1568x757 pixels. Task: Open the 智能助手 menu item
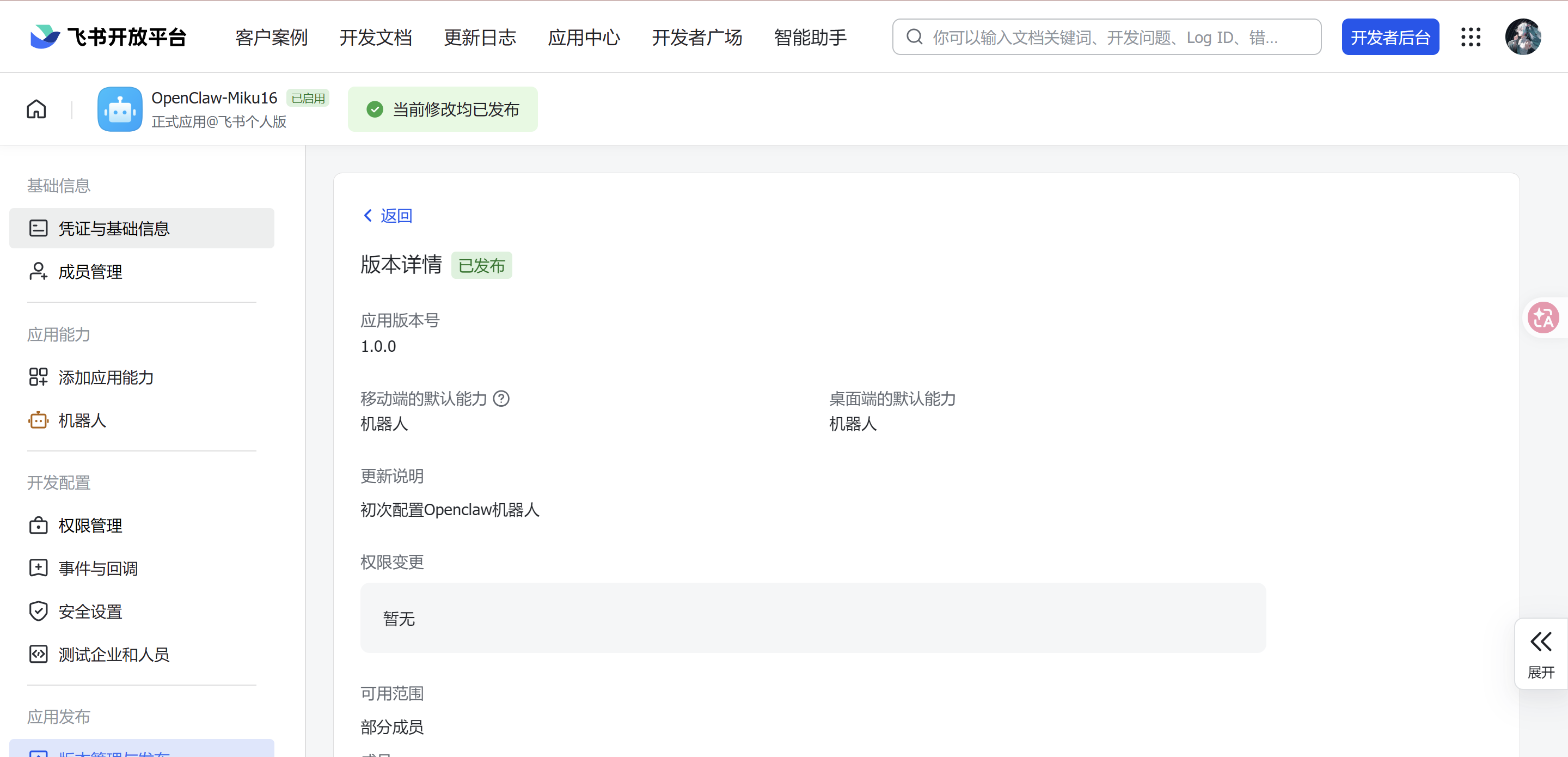[x=810, y=37]
